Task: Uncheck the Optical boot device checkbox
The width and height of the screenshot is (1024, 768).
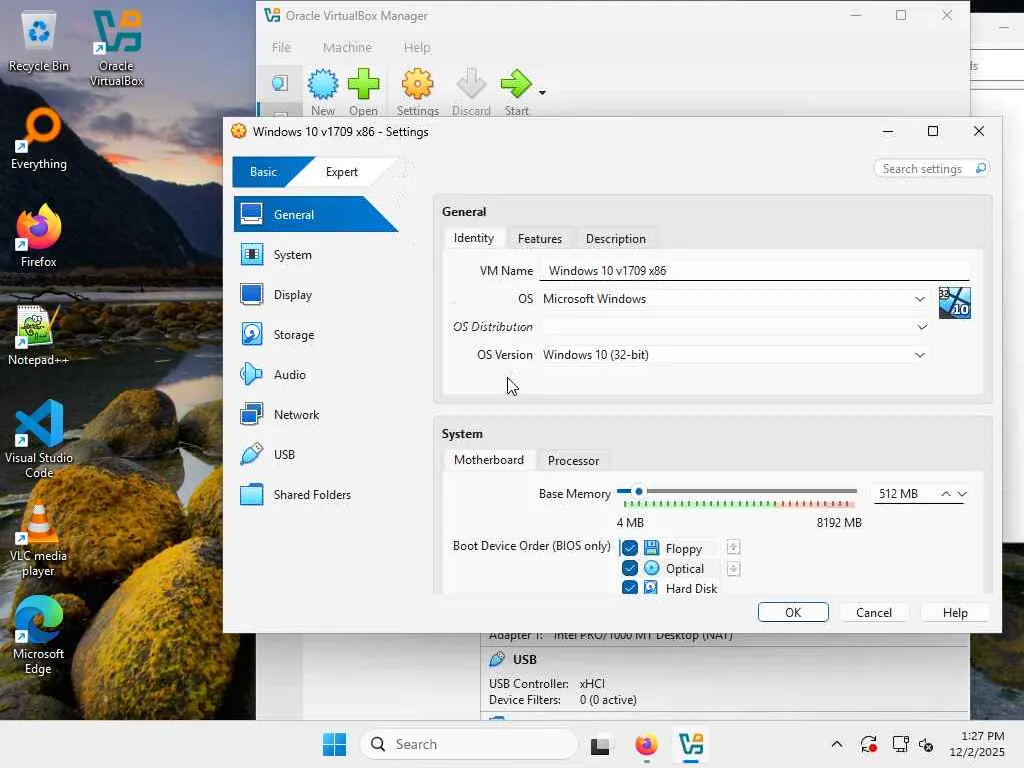Action: coord(630,568)
